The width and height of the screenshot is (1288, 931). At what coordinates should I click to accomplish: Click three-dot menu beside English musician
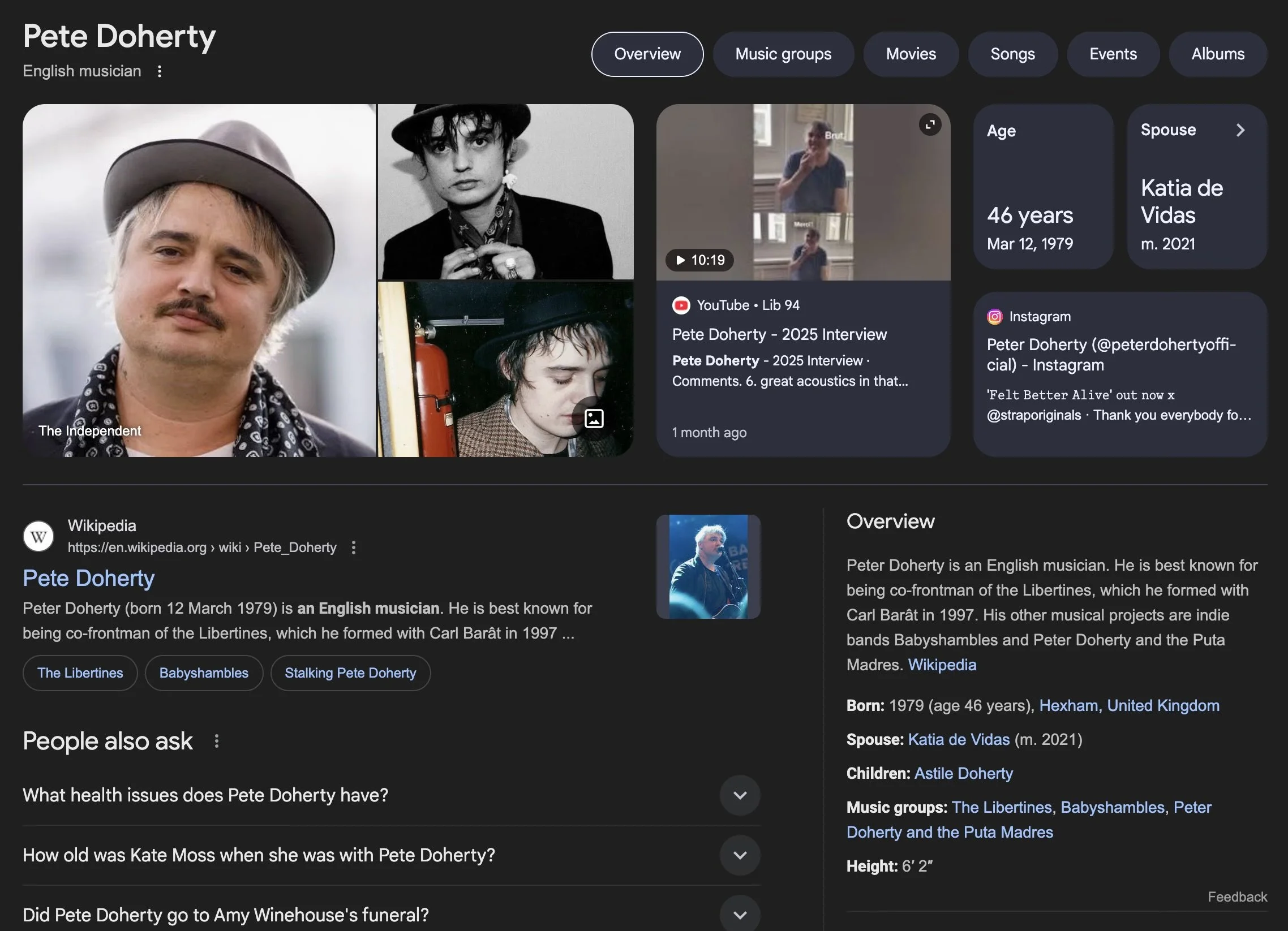pos(160,71)
